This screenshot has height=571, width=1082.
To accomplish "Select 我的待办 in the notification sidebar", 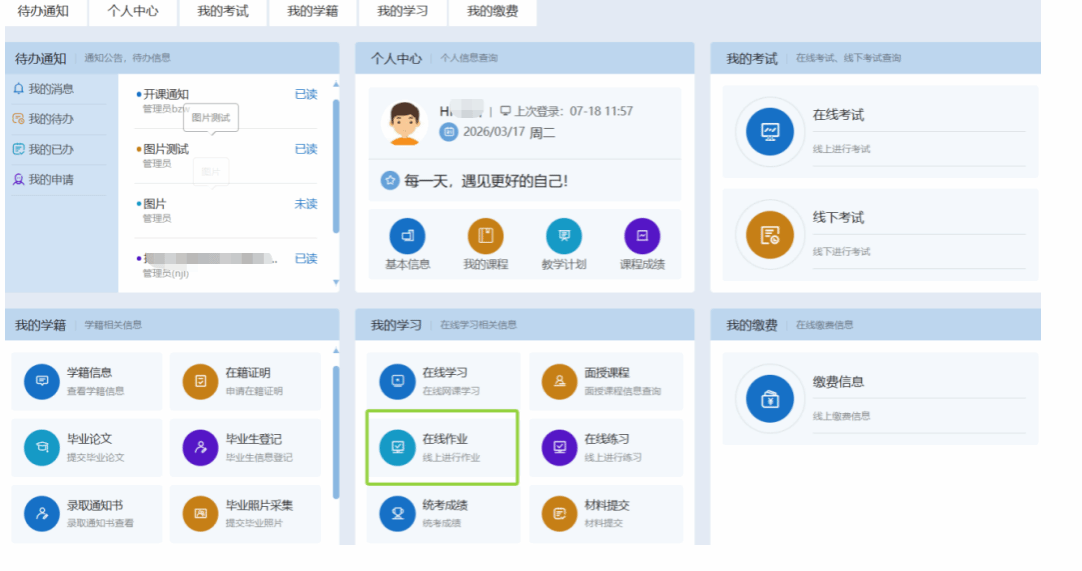I will tap(50, 119).
